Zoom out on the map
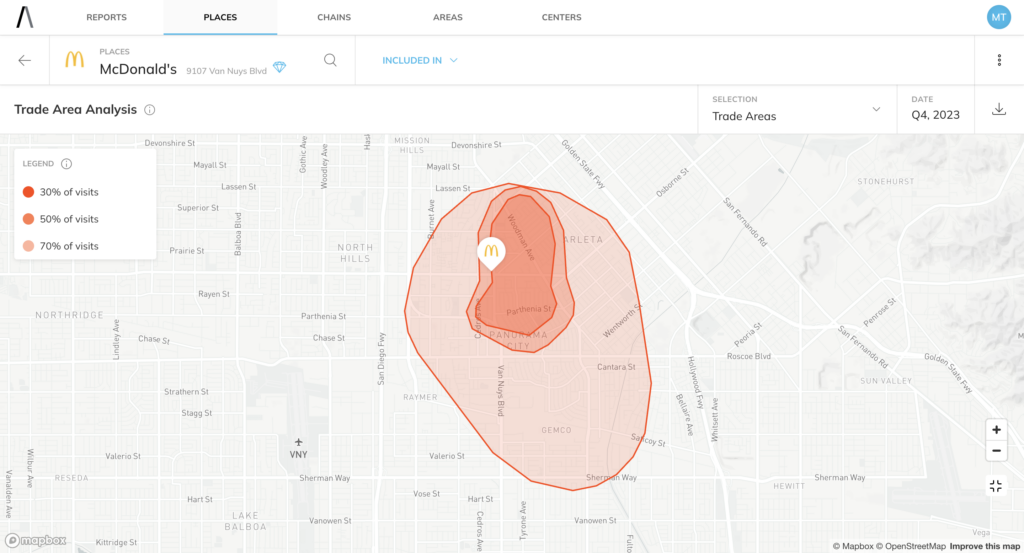Image resolution: width=1024 pixels, height=553 pixels. (996, 450)
